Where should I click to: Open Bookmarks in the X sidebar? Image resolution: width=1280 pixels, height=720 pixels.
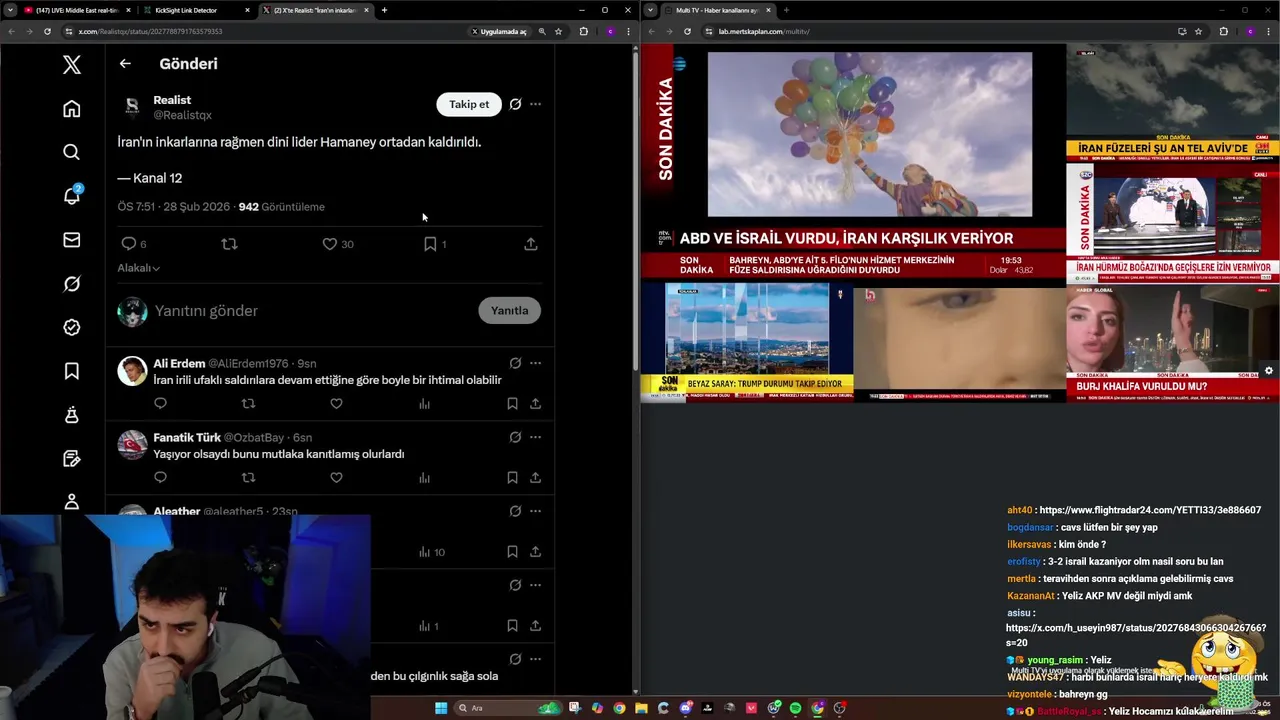71,371
